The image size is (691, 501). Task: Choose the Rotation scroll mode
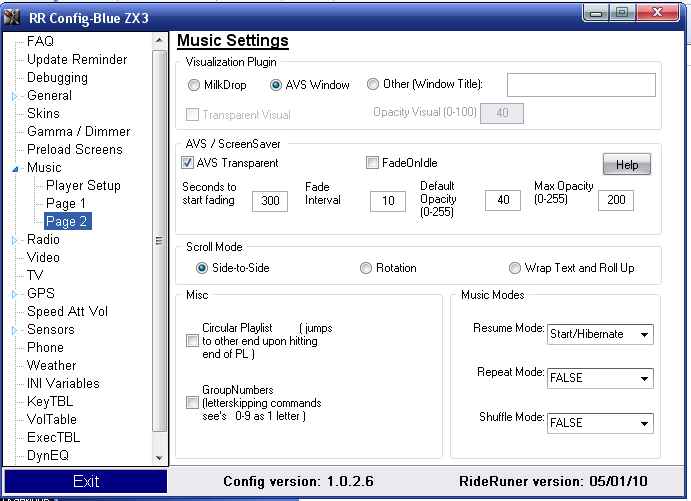point(366,268)
